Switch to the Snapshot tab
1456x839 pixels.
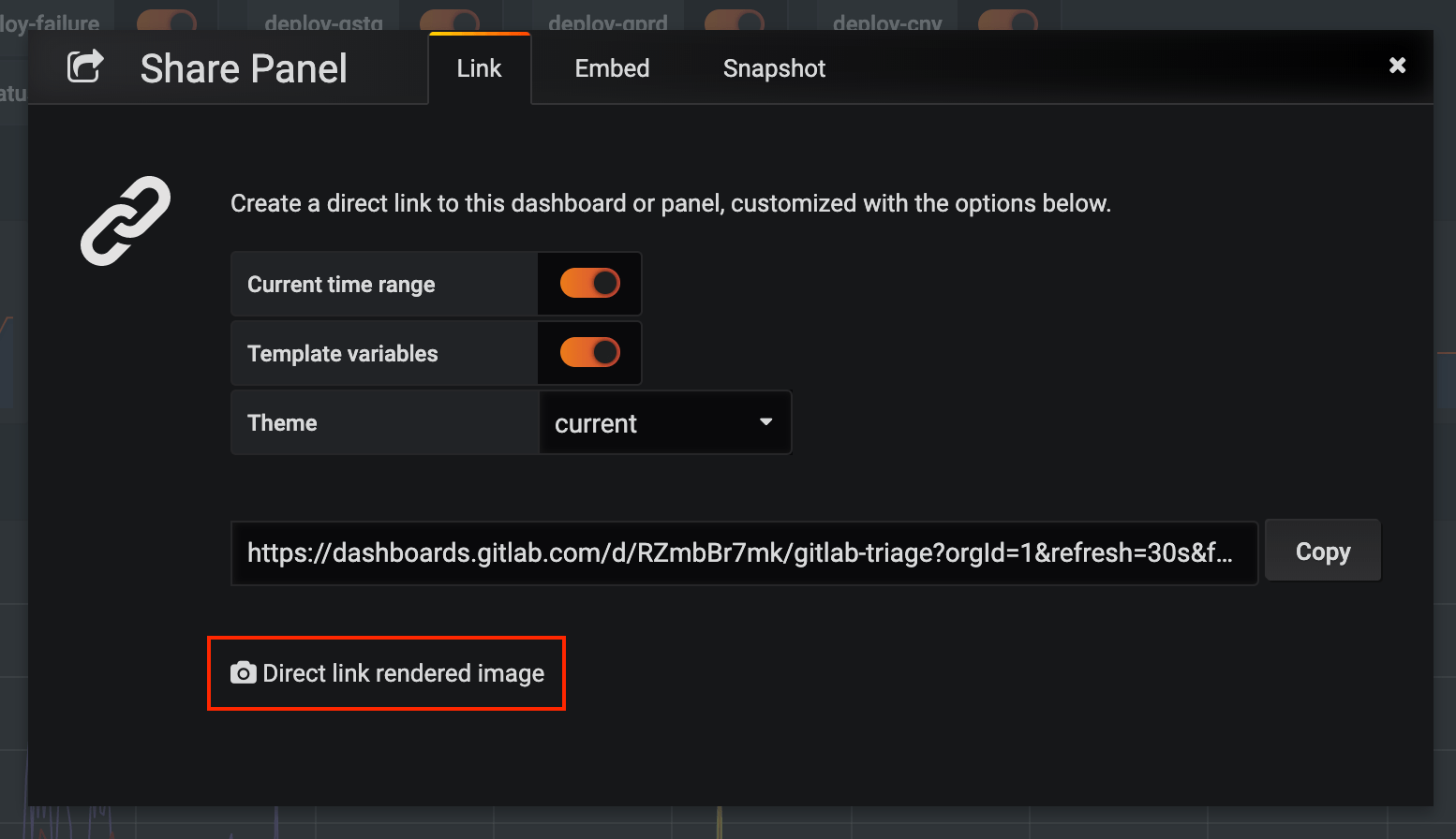[x=773, y=67]
